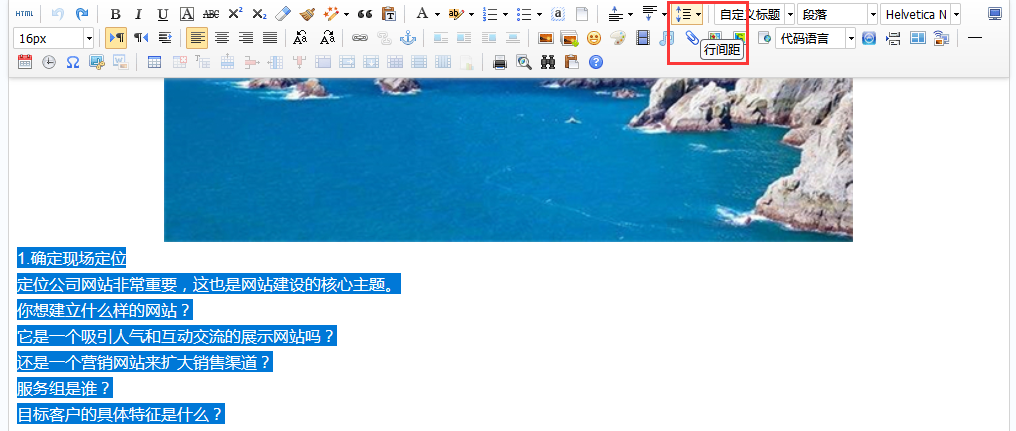Toggle right-to-left text direction
Screen dimensions: 1016x431
click(141, 38)
